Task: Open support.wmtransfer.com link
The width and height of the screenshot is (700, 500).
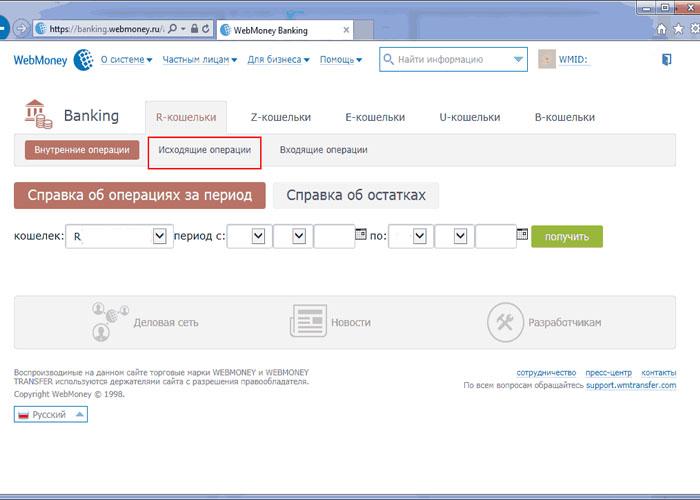Action: [x=631, y=385]
